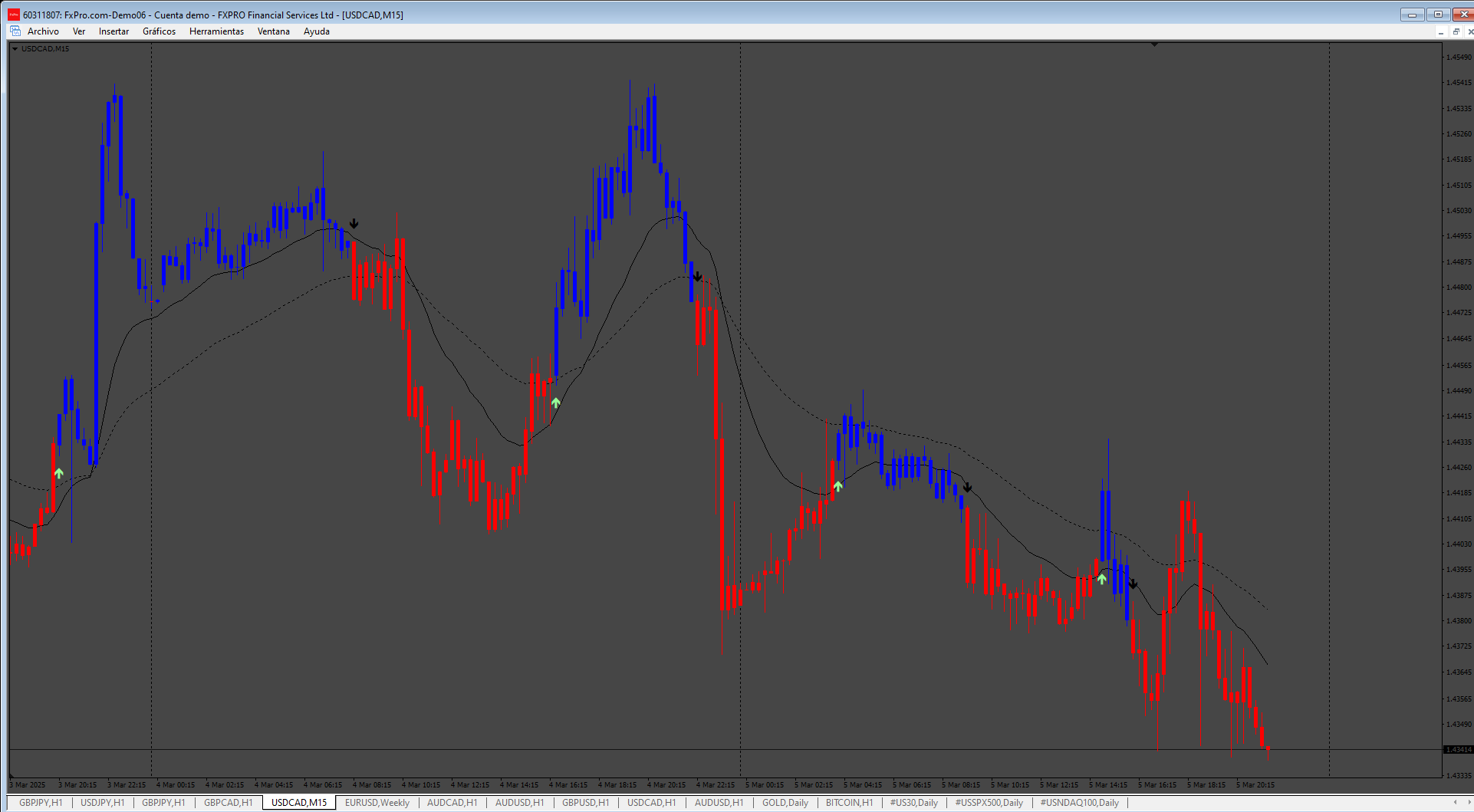The image size is (1474, 812).
Task: Click the left chart-tabs scroll arrow
Action: pos(1455,803)
